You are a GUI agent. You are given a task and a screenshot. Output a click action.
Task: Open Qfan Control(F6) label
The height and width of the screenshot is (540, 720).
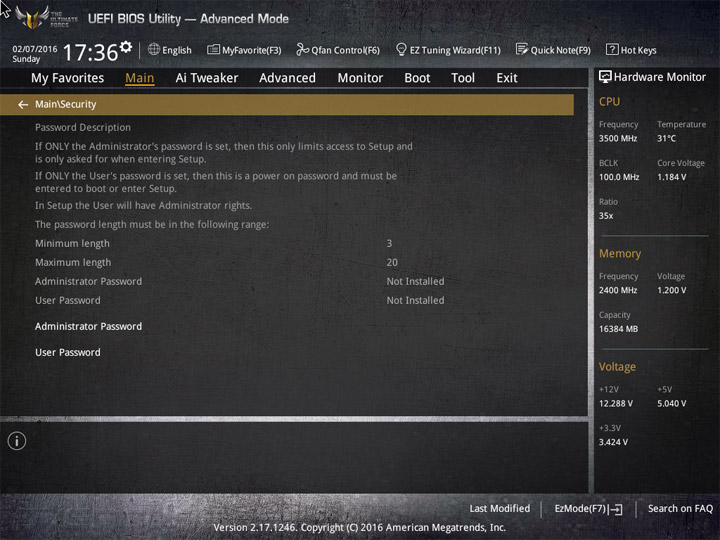click(345, 50)
